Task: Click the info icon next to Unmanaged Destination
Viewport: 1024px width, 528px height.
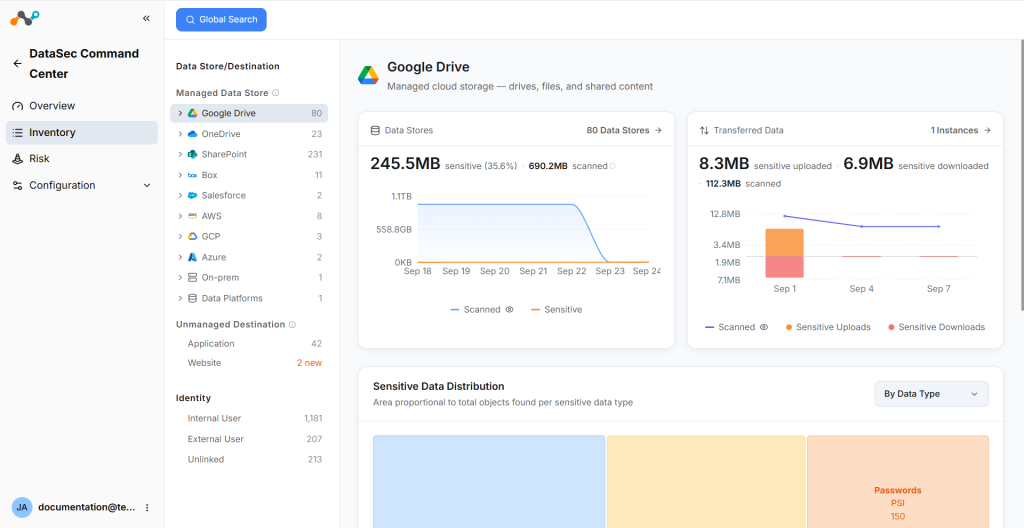Action: coord(293,324)
